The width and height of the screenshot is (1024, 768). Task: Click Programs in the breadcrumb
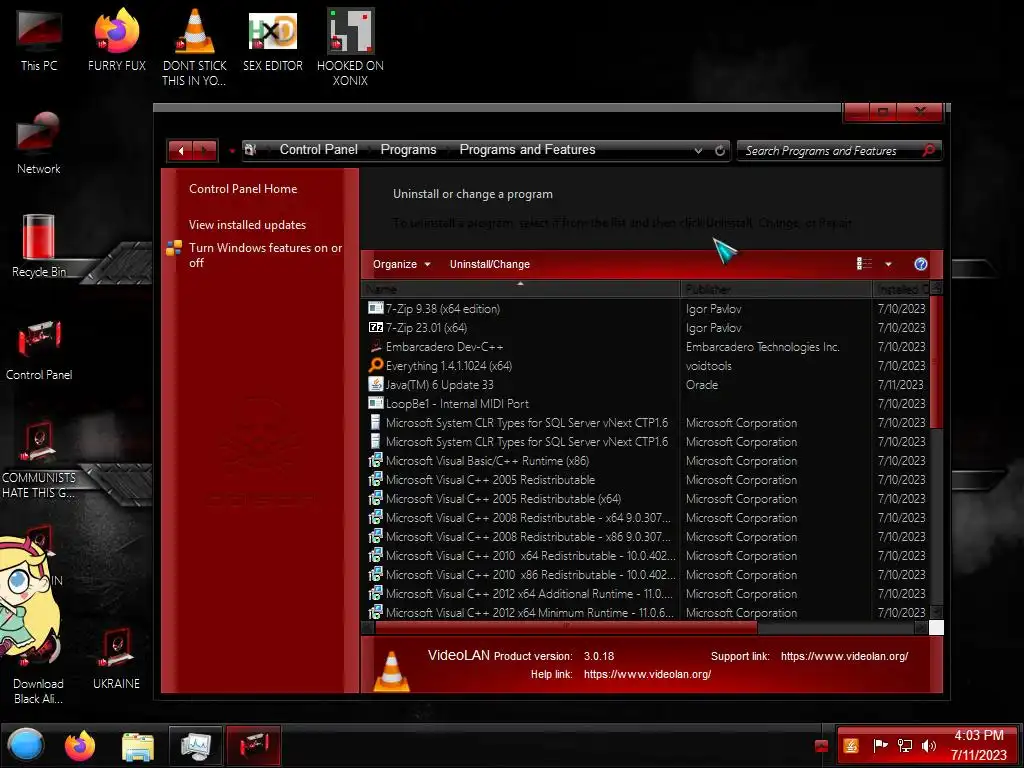pos(408,150)
